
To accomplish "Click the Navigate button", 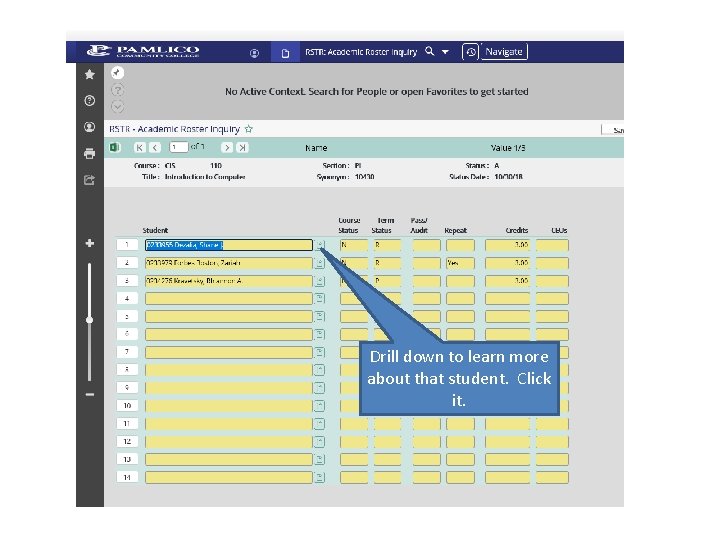I will (x=504, y=52).
